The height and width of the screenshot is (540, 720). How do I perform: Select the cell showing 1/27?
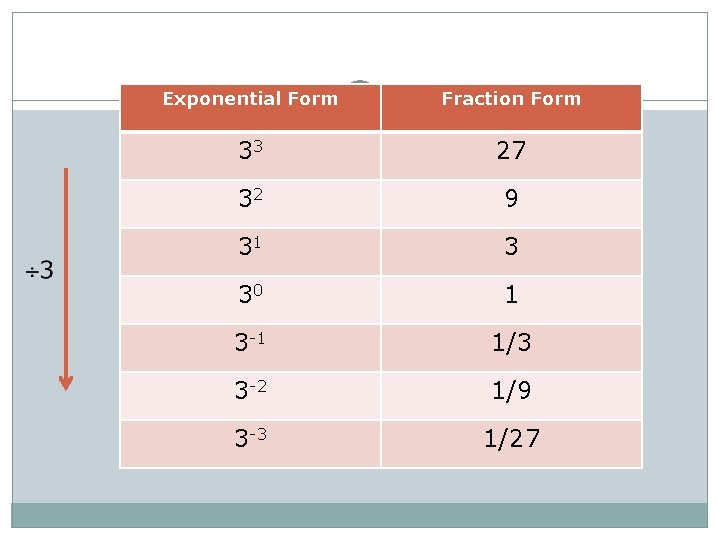point(512,444)
